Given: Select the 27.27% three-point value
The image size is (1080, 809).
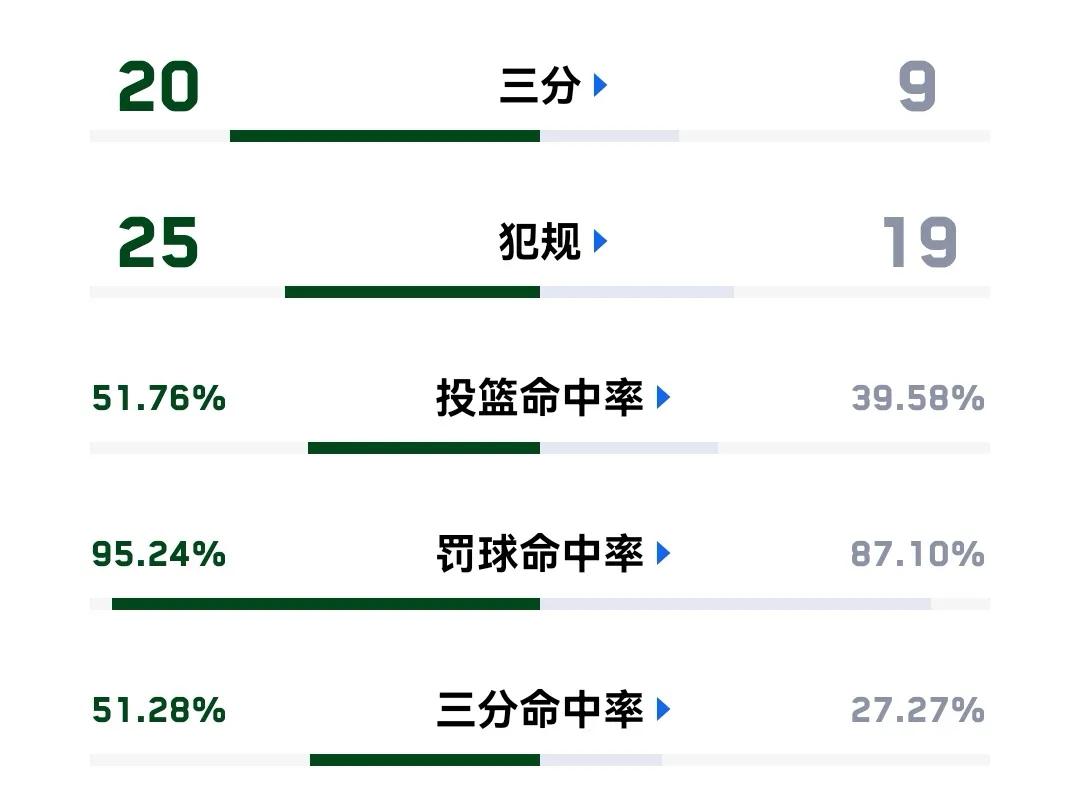Looking at the screenshot, I should point(917,711).
